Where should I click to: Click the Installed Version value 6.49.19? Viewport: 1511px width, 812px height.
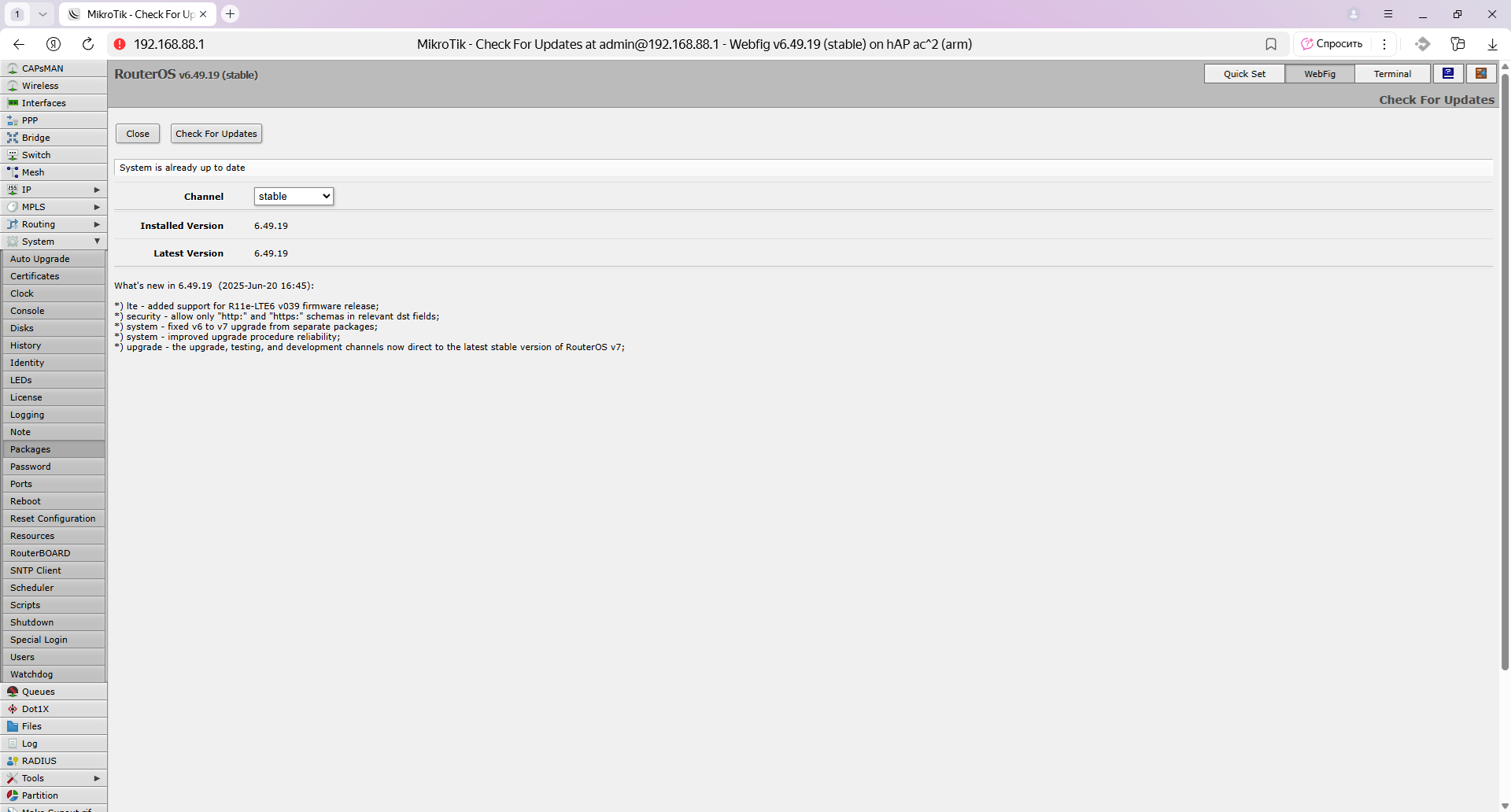[271, 226]
